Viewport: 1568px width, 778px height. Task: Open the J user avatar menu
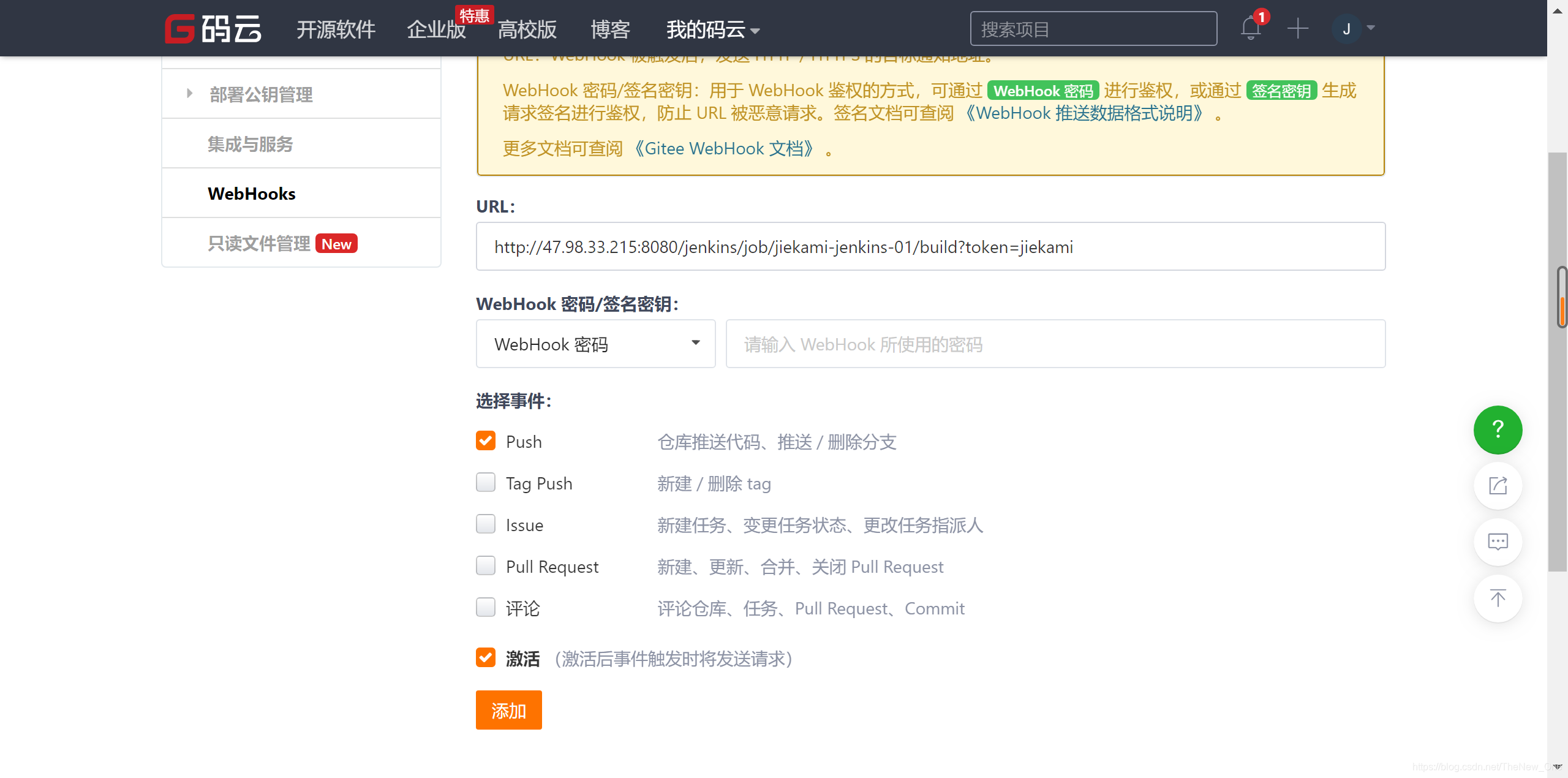tap(1346, 29)
